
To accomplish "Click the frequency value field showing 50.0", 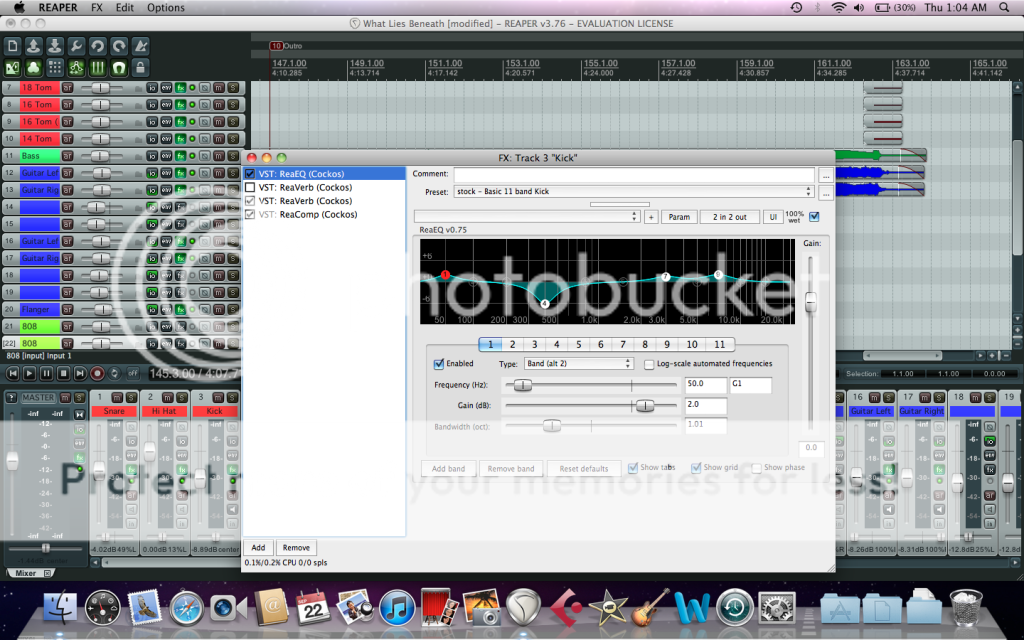I will (705, 385).
